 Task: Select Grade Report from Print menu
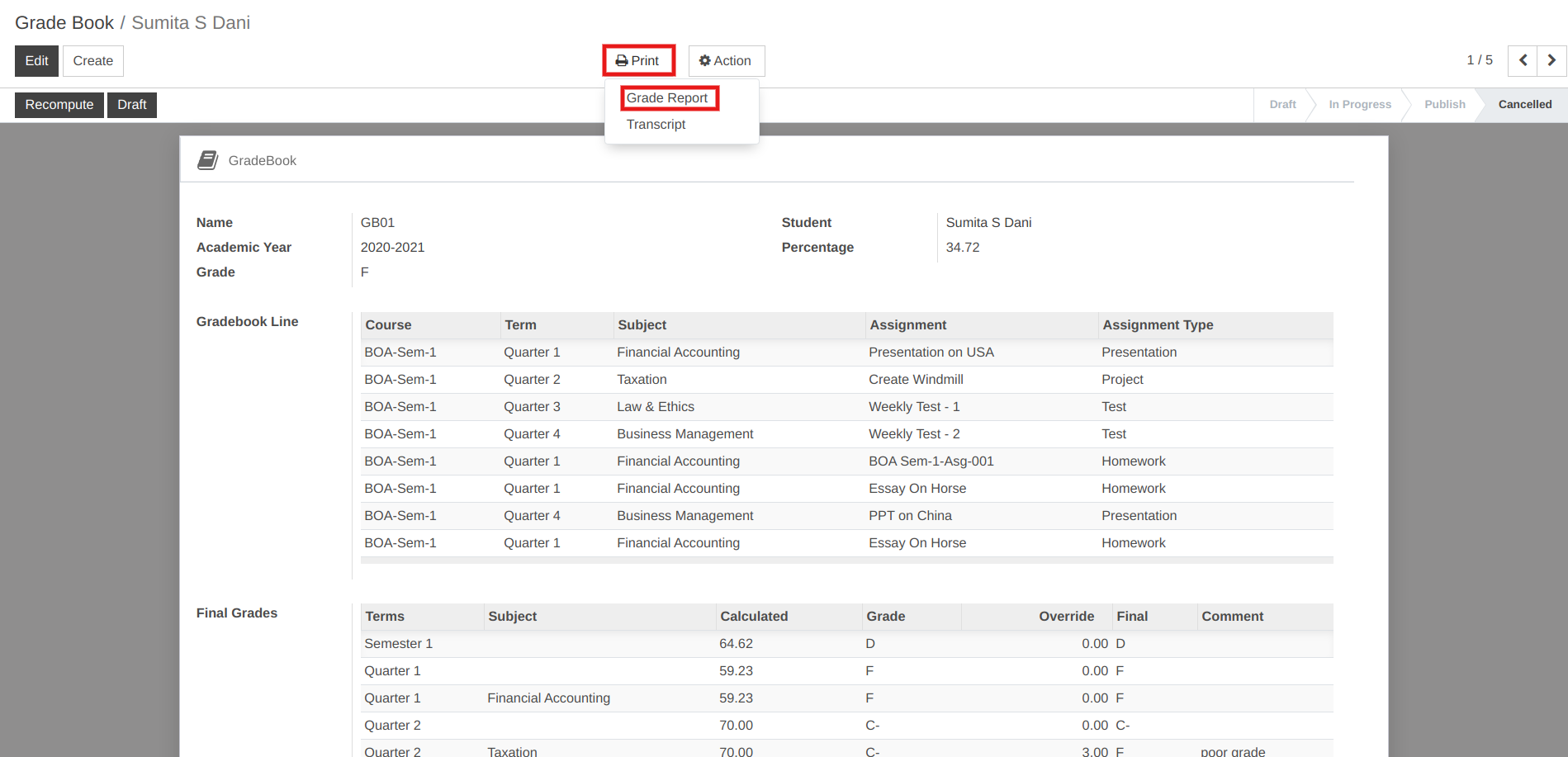click(x=667, y=97)
